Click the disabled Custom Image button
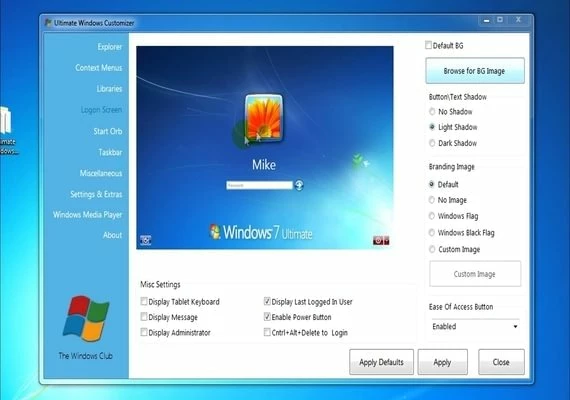This screenshot has width=570, height=400. [x=475, y=273]
